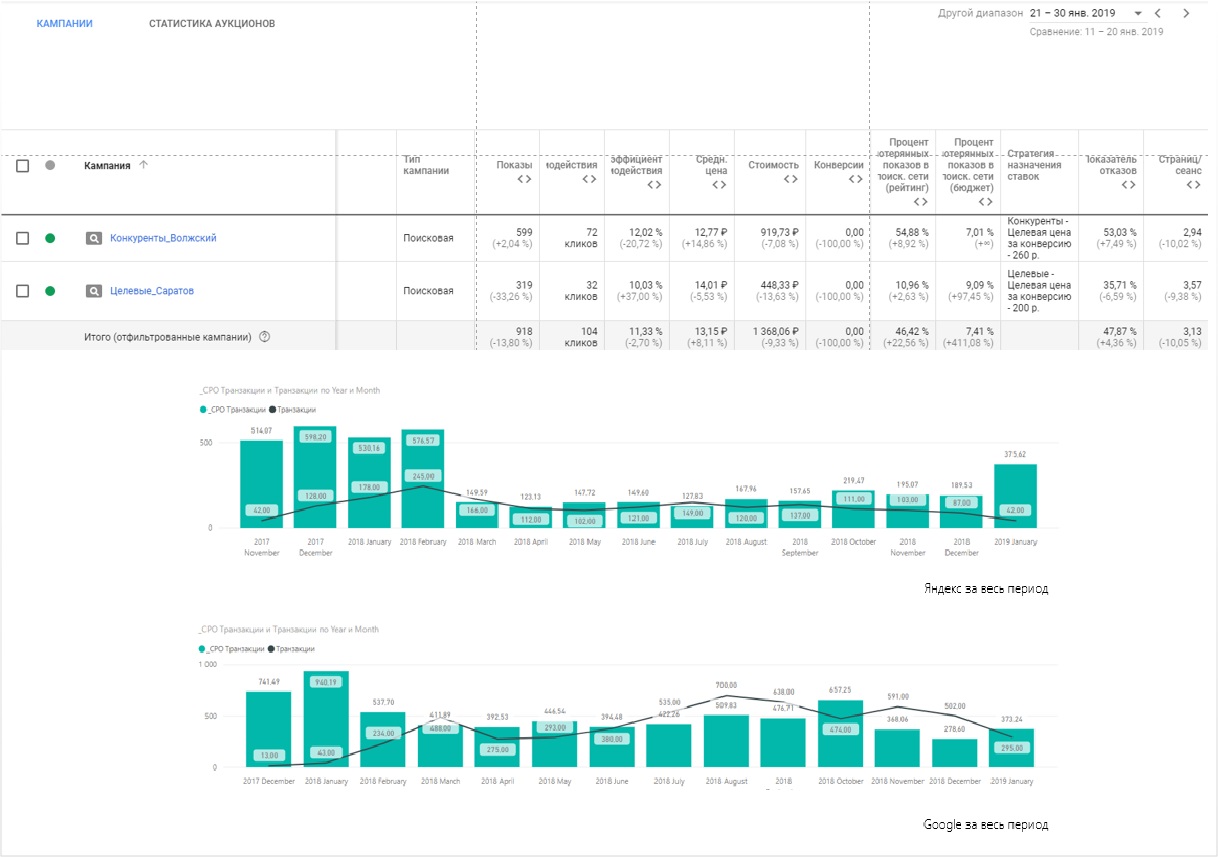1218x857 pixels.
Task: Open the Конкуренты_Волжский campaign link
Action: [x=163, y=238]
